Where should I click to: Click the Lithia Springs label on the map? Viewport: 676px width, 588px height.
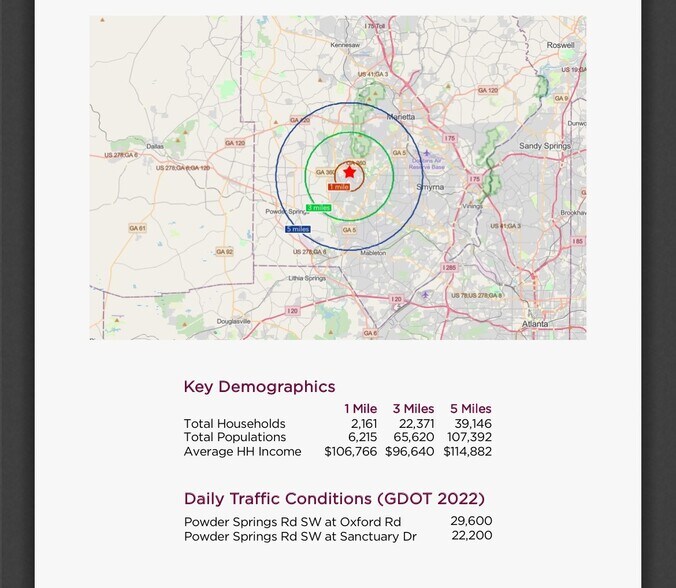(307, 278)
